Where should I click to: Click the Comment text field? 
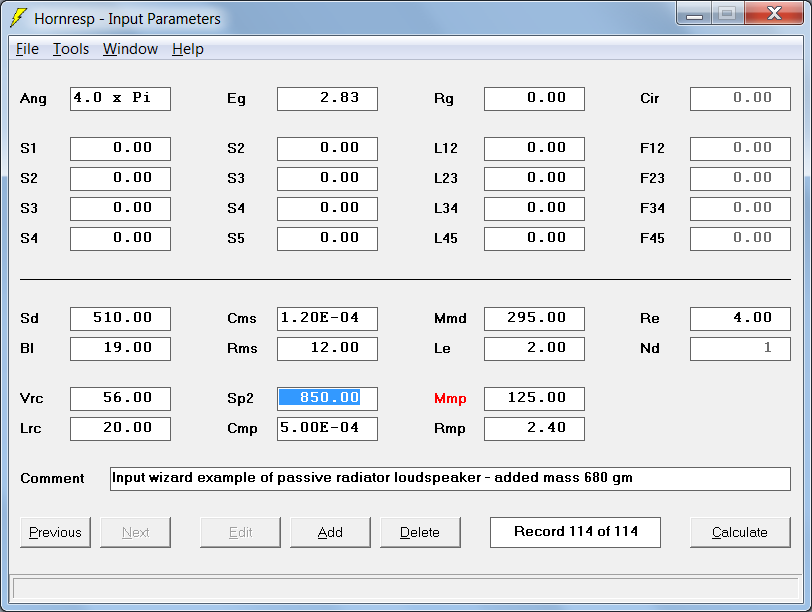pos(450,479)
